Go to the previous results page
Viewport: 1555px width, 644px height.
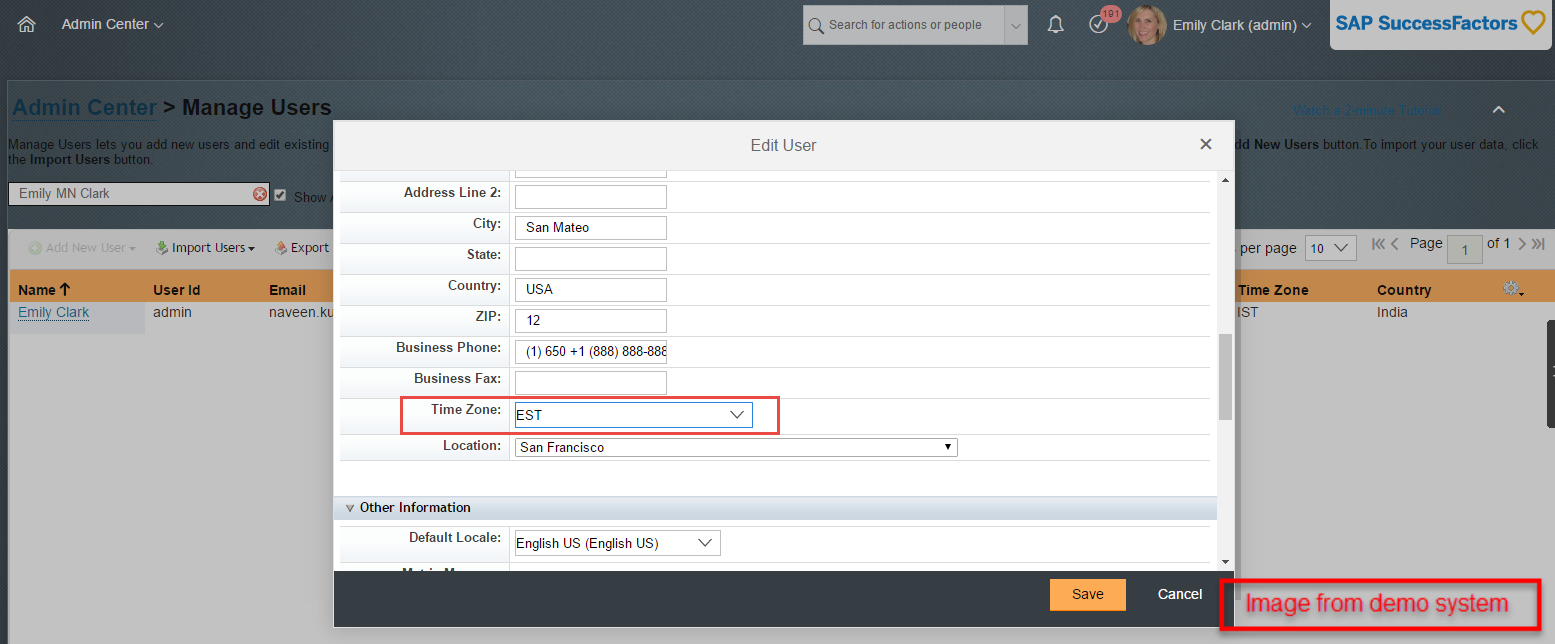1395,244
